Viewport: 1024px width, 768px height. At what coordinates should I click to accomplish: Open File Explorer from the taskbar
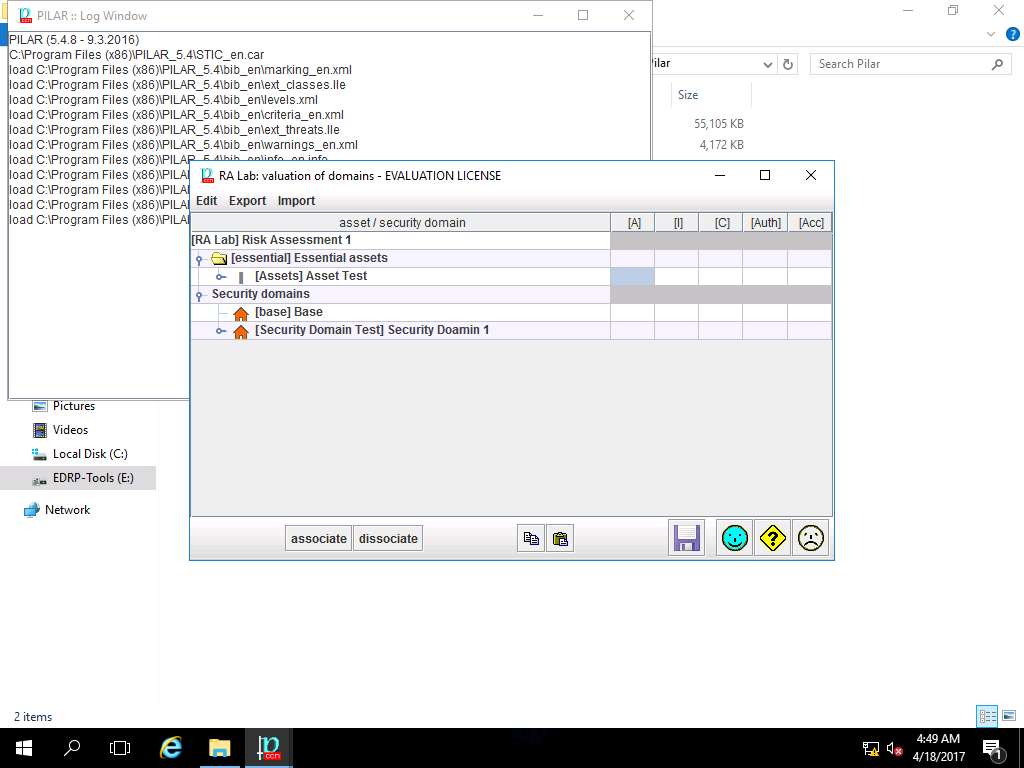click(219, 748)
